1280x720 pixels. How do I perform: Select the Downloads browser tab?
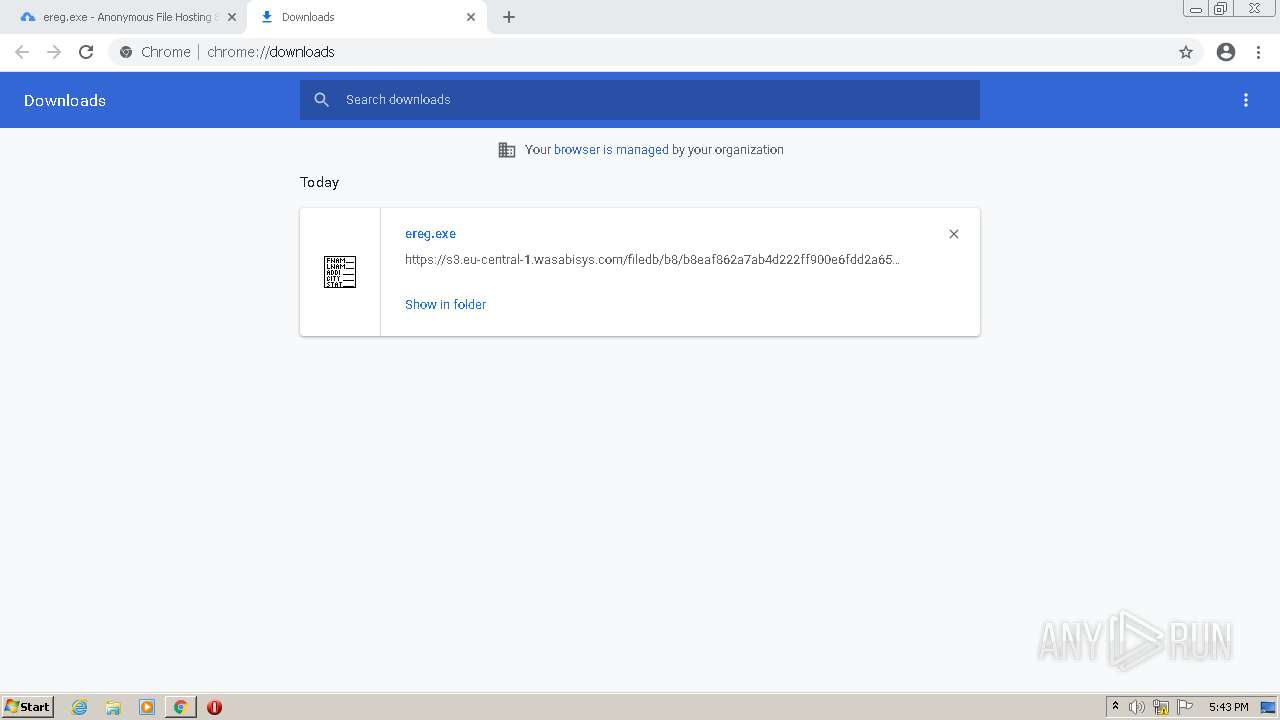tap(365, 17)
